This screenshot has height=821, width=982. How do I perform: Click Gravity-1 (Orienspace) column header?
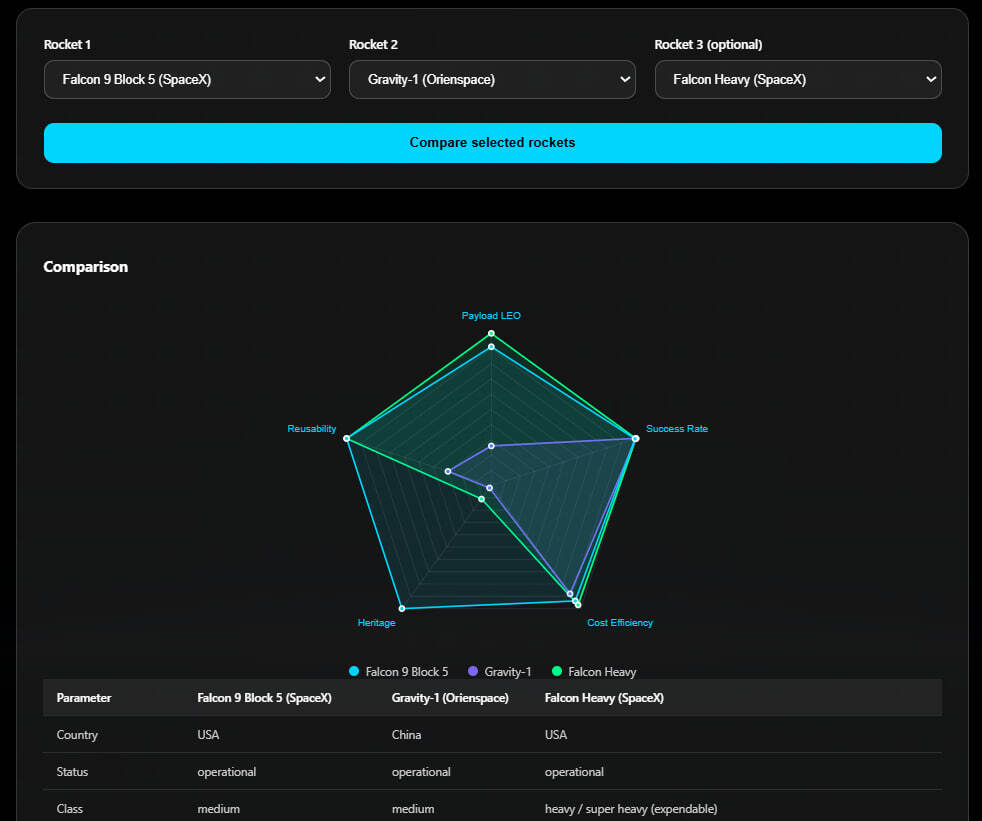[450, 698]
